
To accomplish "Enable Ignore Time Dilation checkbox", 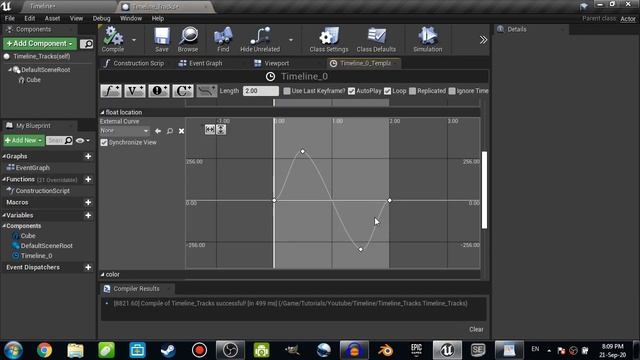I will 452,91.
